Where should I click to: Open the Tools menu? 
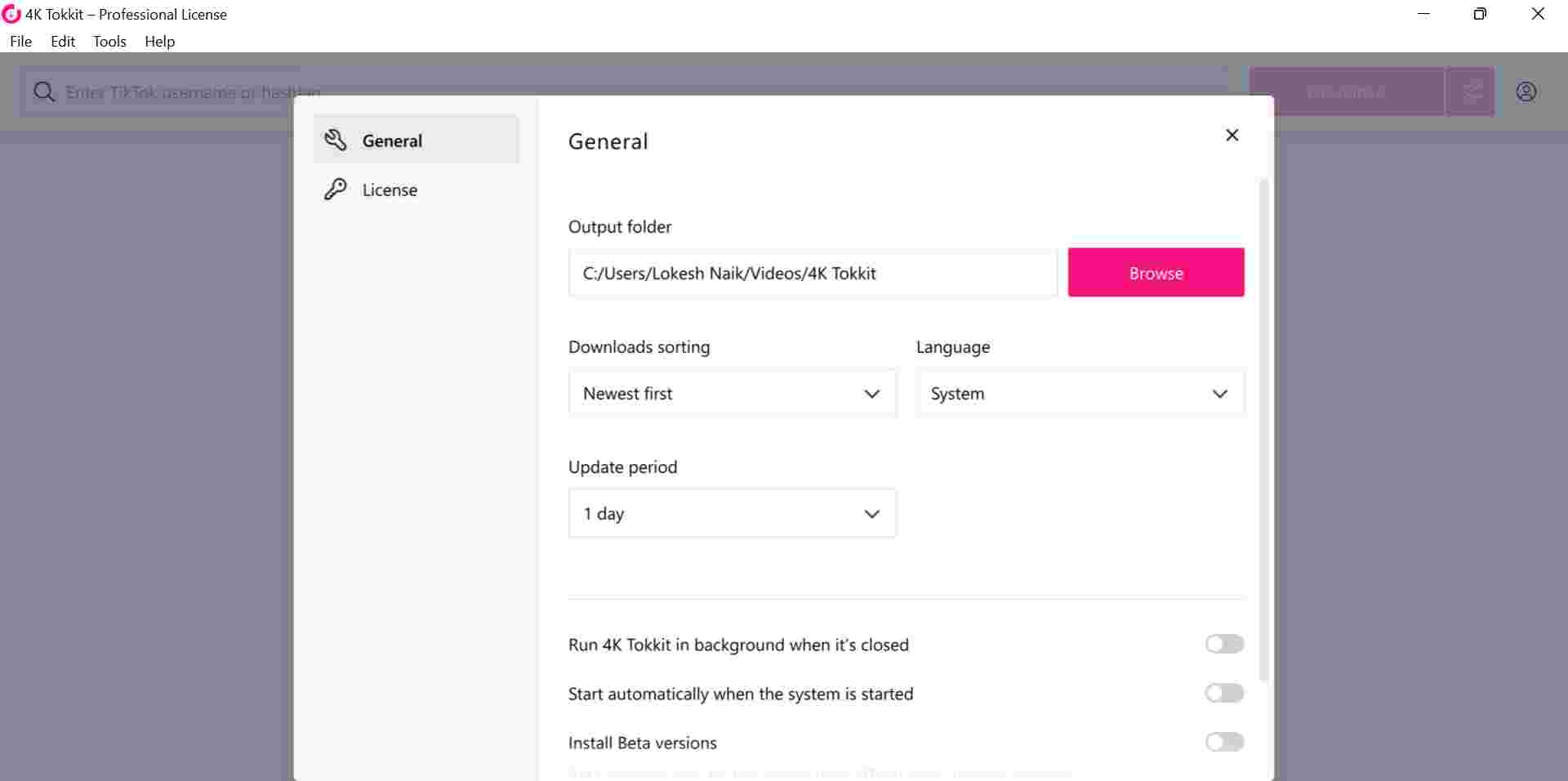(109, 41)
